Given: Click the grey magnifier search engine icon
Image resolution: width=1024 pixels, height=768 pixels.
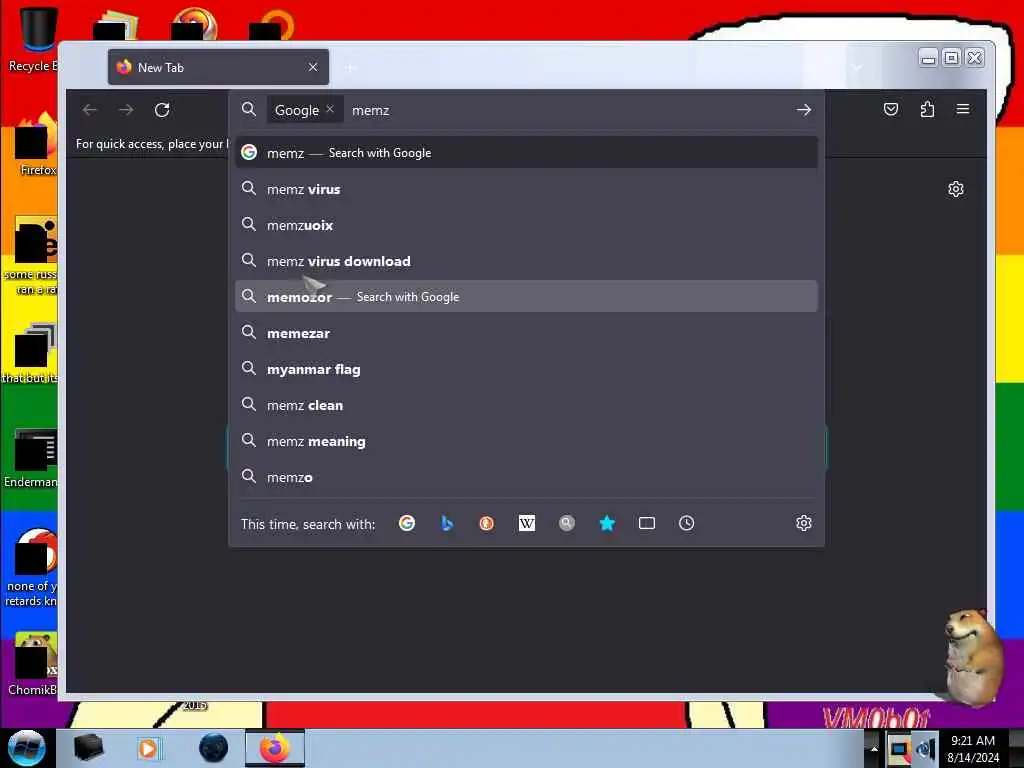Looking at the screenshot, I should click(567, 523).
